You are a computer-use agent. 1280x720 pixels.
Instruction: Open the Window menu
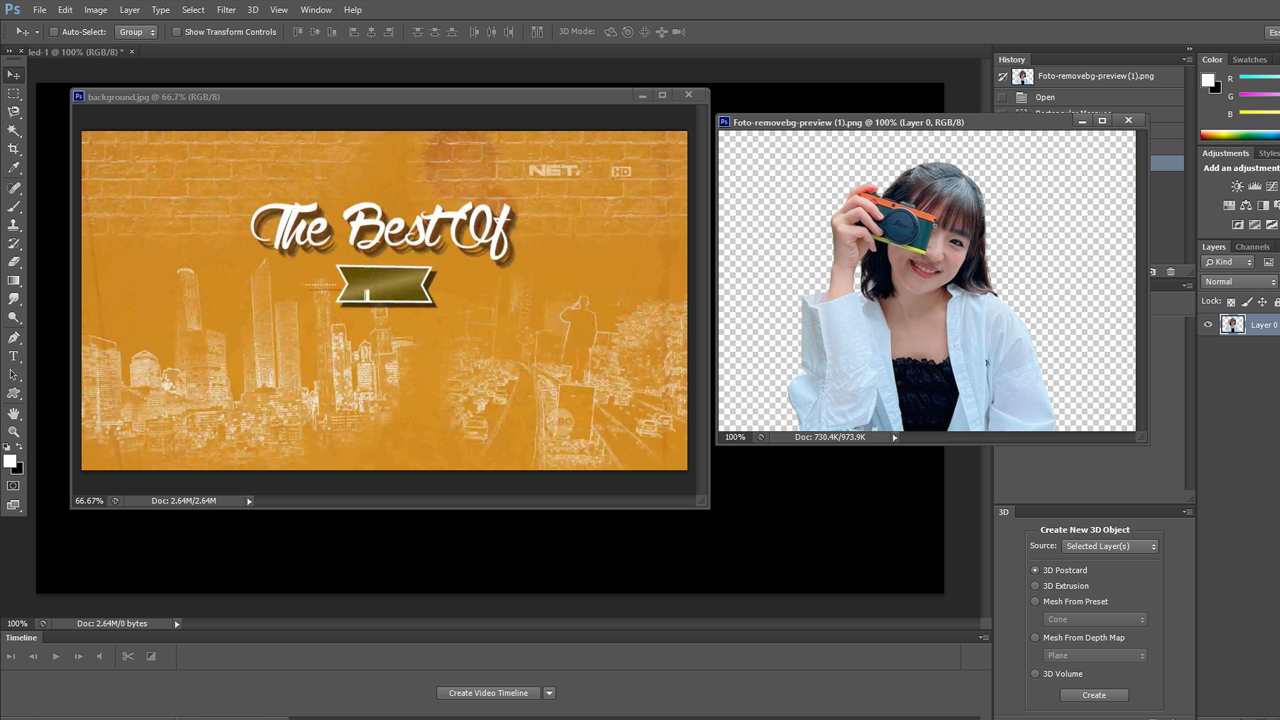(316, 10)
